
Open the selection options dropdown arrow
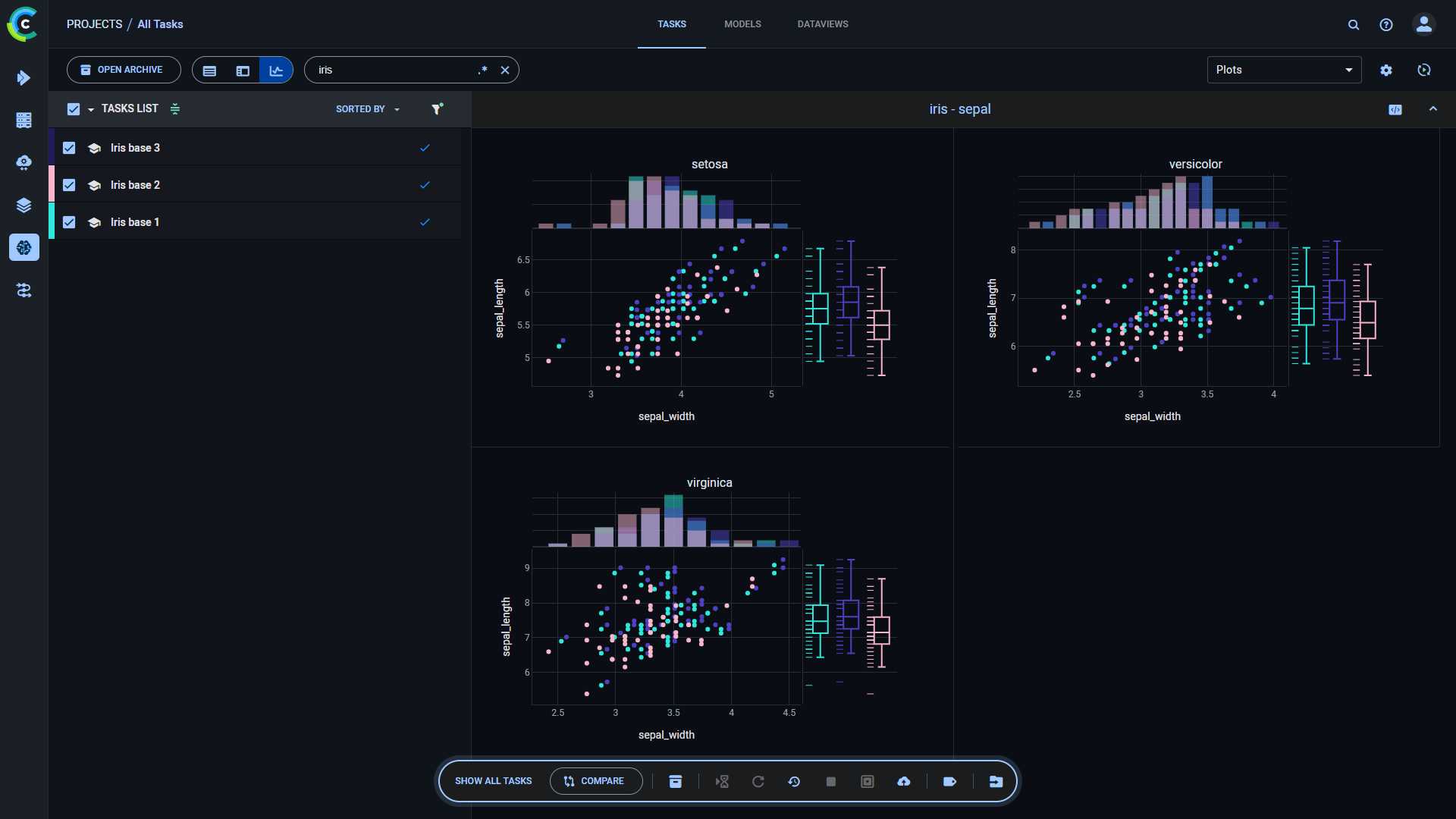pyautogui.click(x=91, y=110)
